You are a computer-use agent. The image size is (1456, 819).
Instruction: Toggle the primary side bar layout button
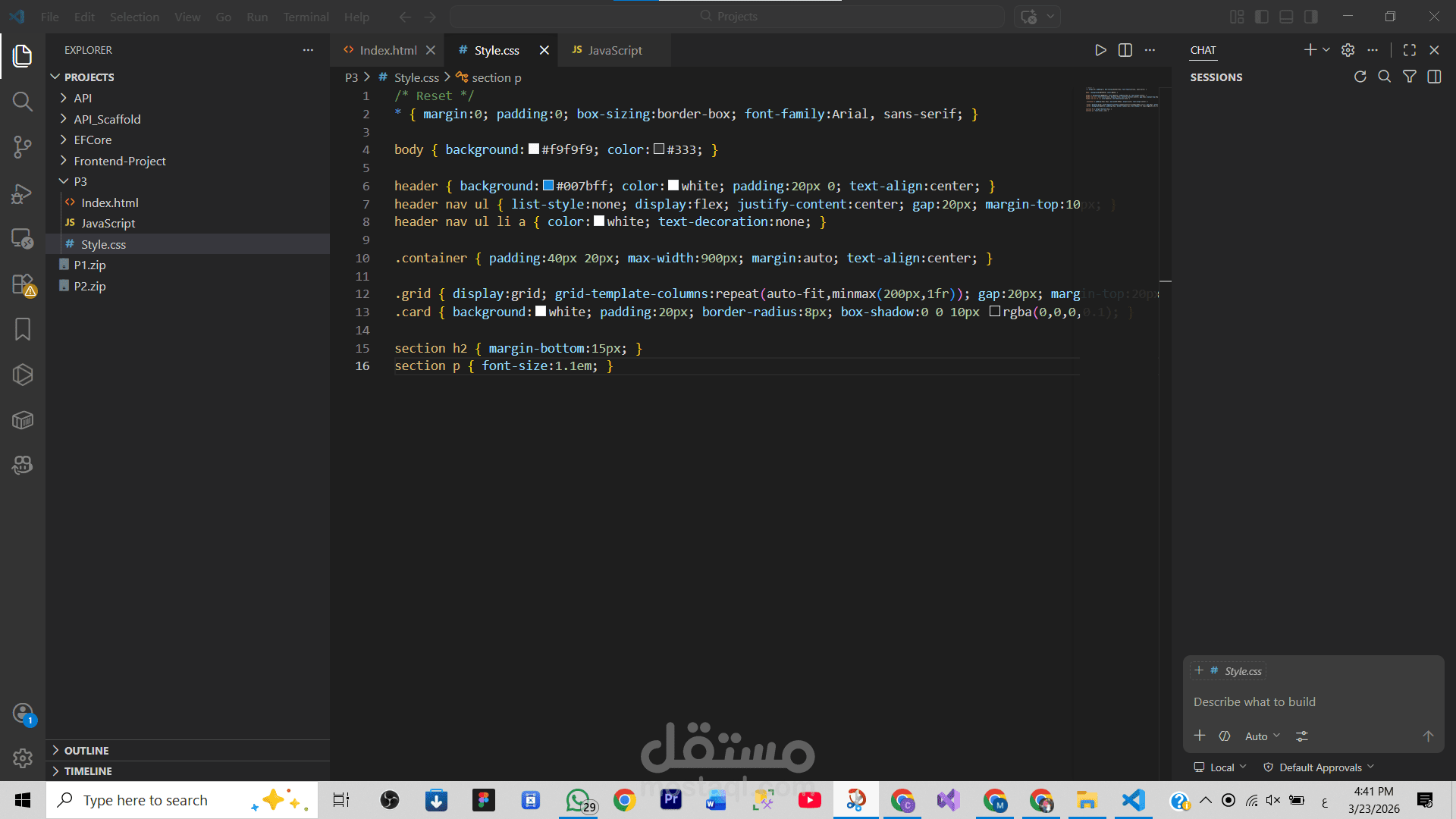point(1262,17)
